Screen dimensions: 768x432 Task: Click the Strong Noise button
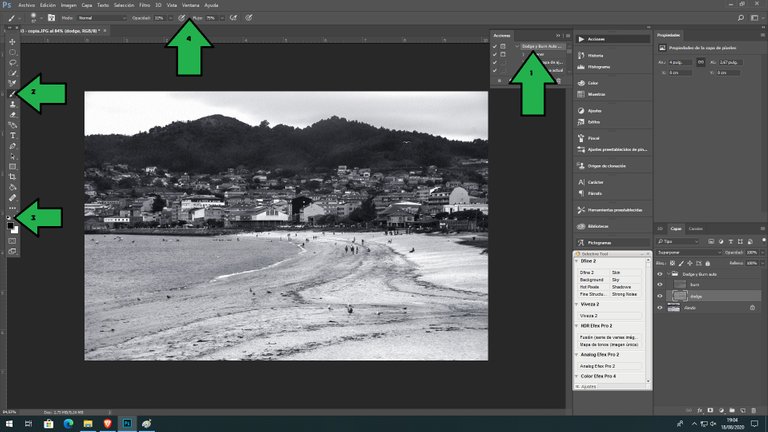pos(625,294)
